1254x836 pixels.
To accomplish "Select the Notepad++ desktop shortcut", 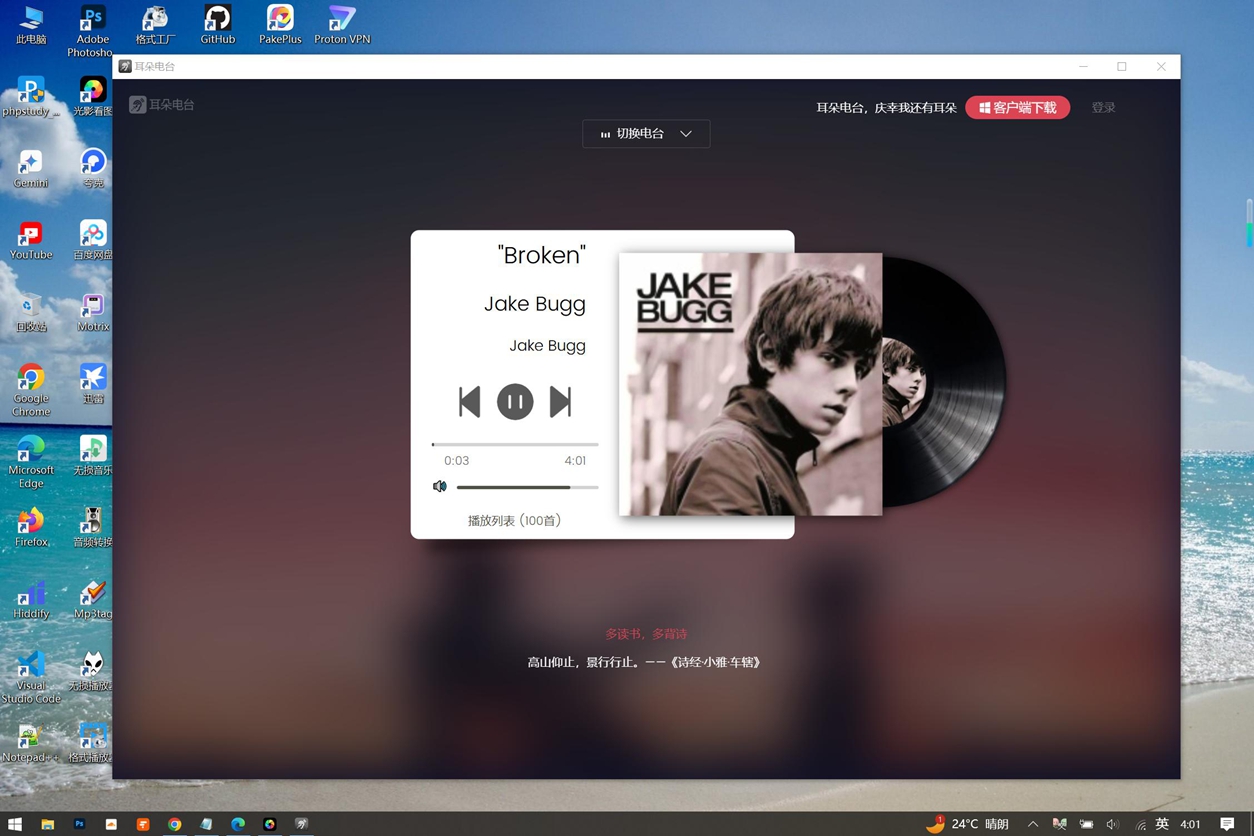I will (31, 743).
